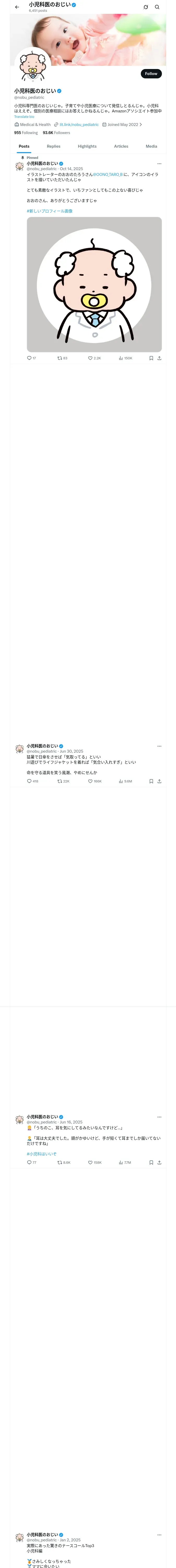The height and width of the screenshot is (1568, 176).
Task: Click the Grok icon beside search
Action: click(146, 7)
